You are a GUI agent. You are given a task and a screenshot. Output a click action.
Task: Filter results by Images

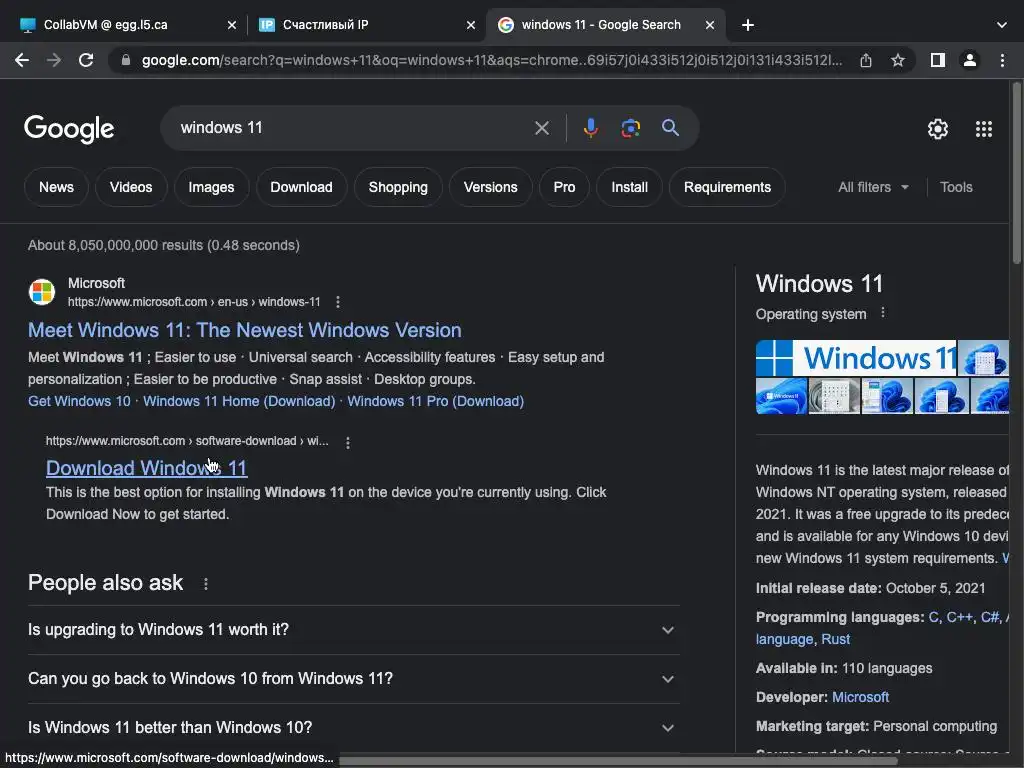pyautogui.click(x=211, y=187)
